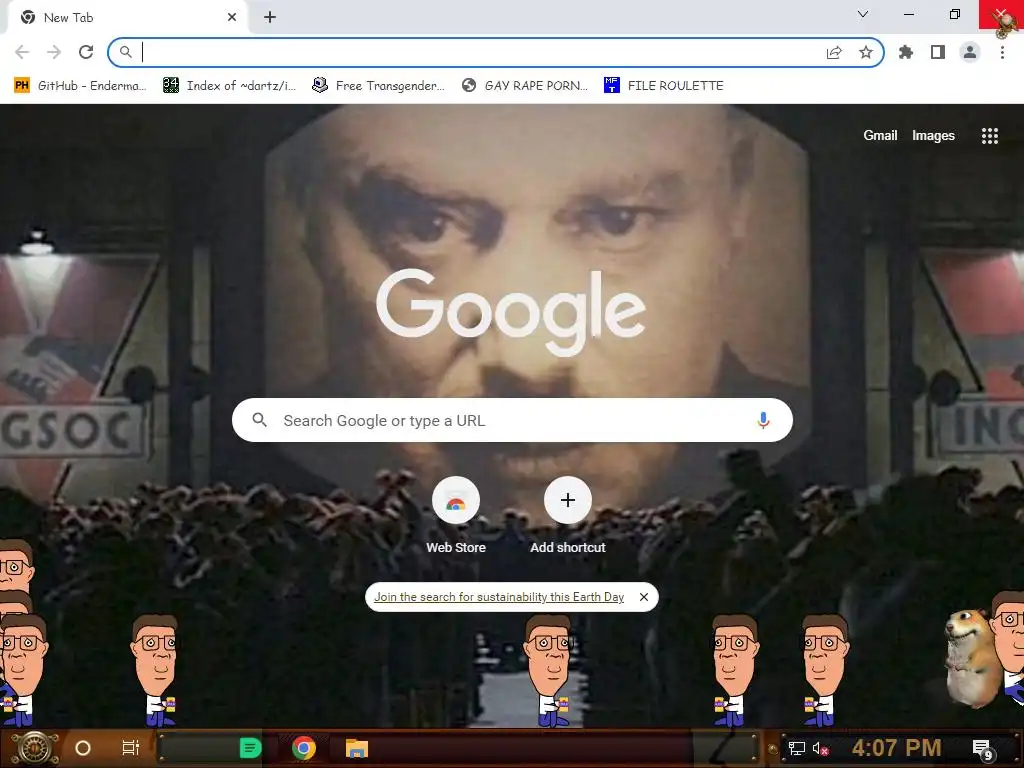Open the GitHub - Enderma... bookmark

tap(80, 86)
